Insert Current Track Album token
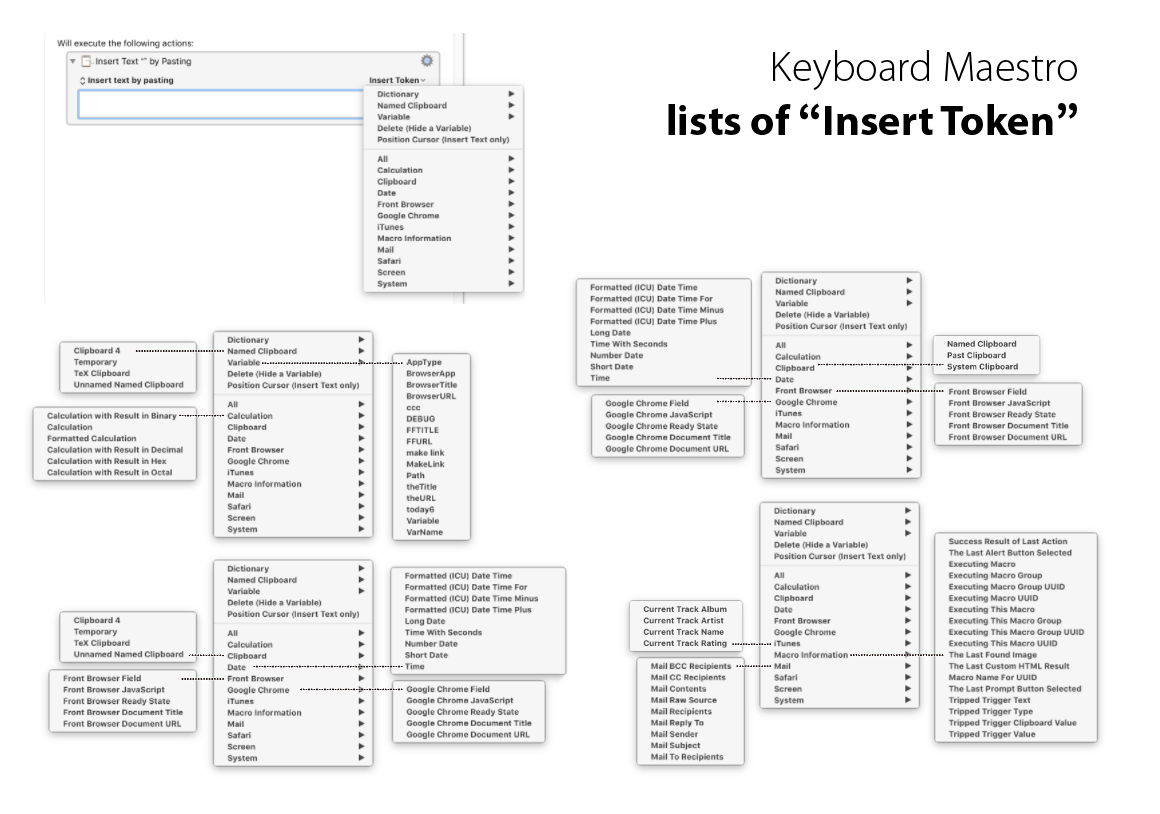The height and width of the screenshot is (814, 1160). [x=684, y=609]
